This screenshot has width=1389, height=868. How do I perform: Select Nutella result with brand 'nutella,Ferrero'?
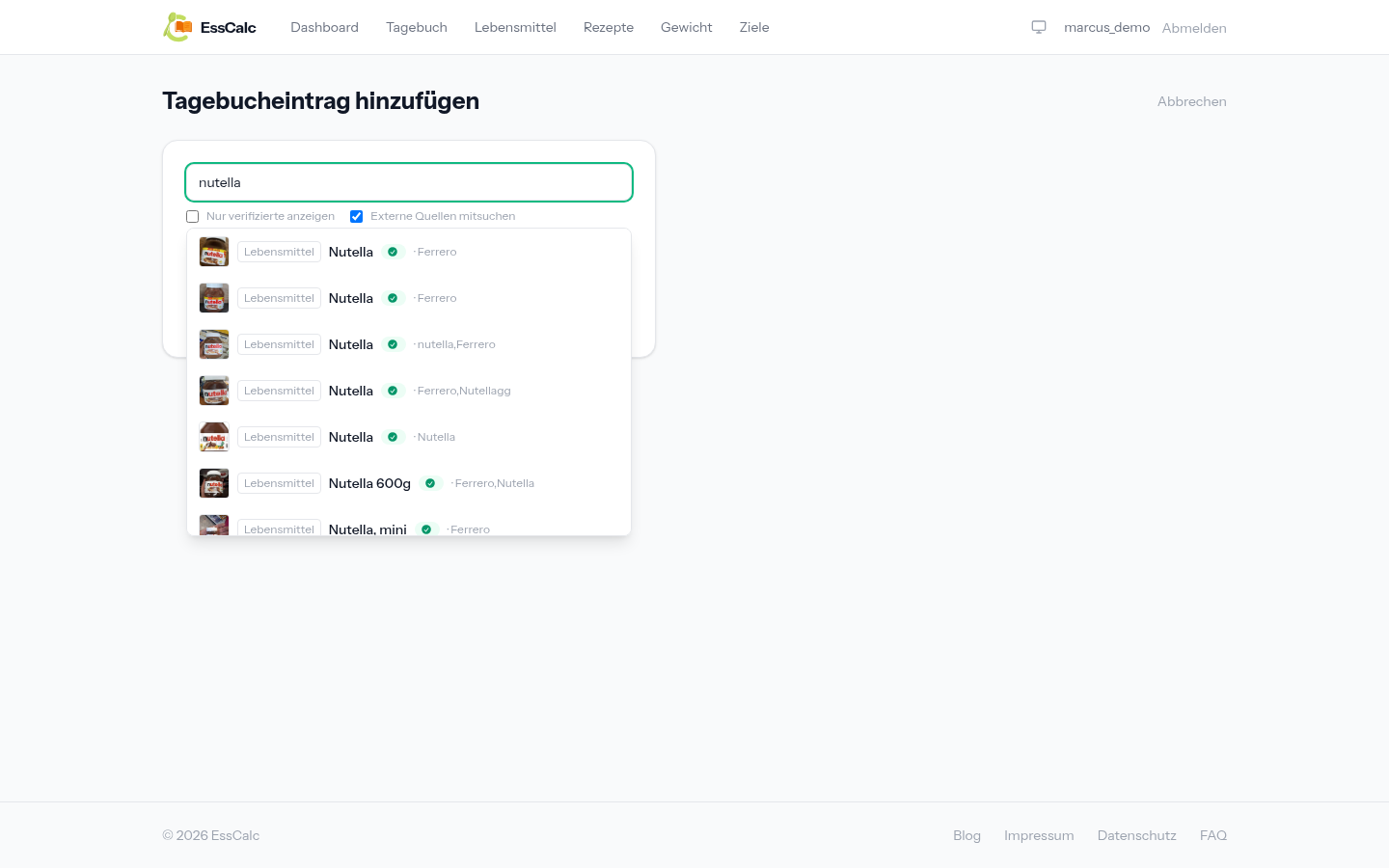[409, 344]
